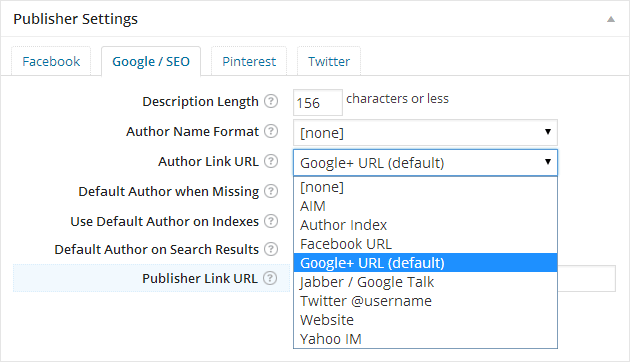Click the Author Link URL label
The image size is (630, 362).
coord(208,161)
